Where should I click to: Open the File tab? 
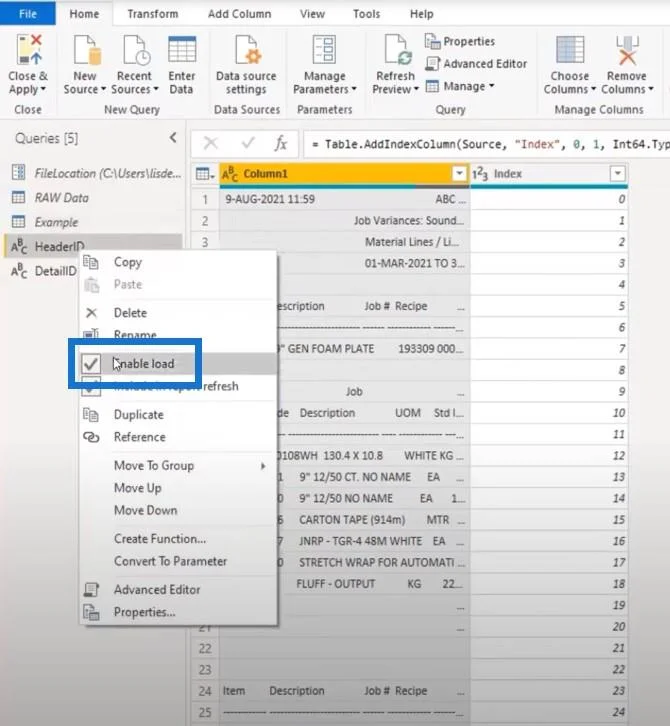[28, 14]
